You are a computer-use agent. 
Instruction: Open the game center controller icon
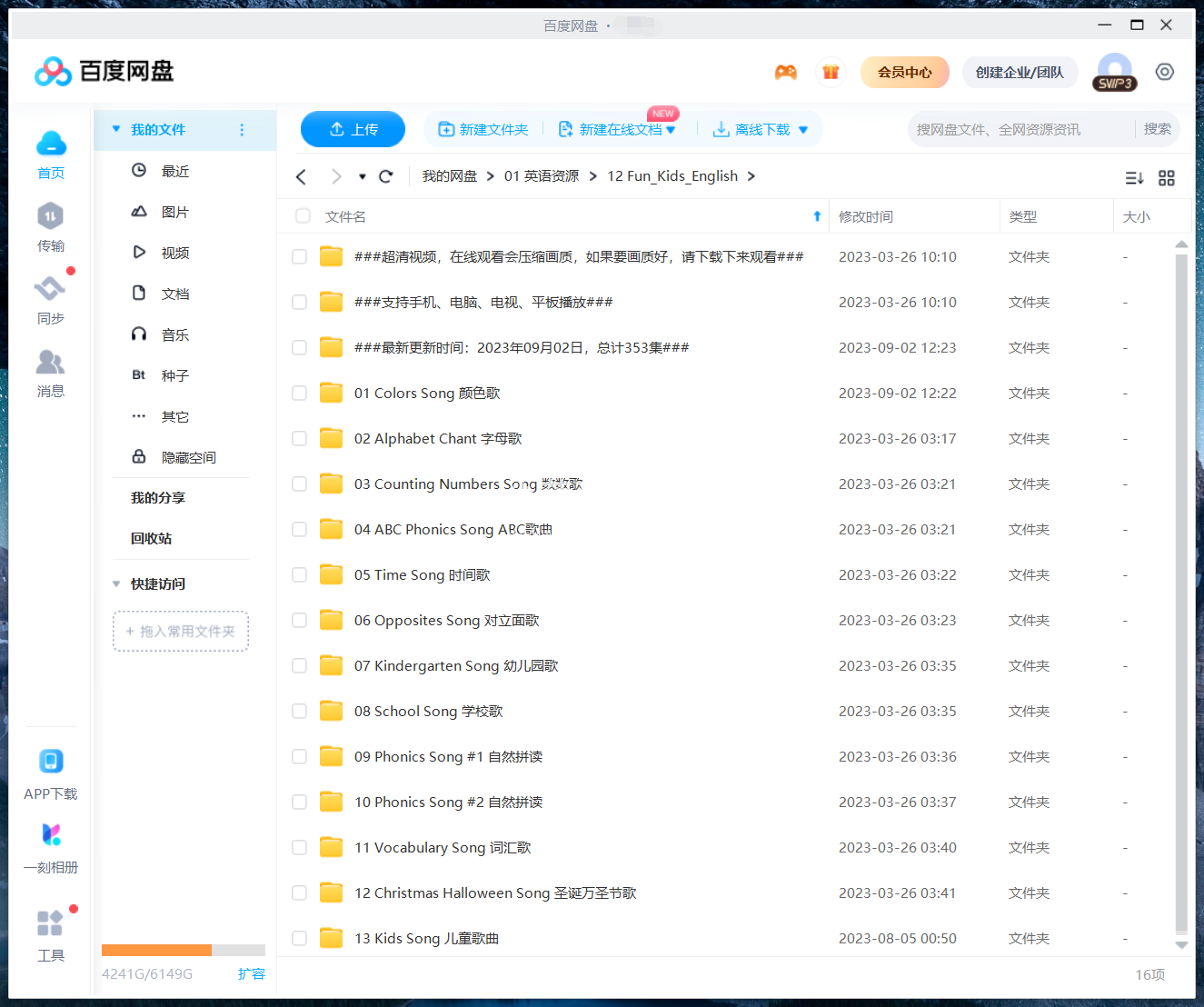pos(786,71)
